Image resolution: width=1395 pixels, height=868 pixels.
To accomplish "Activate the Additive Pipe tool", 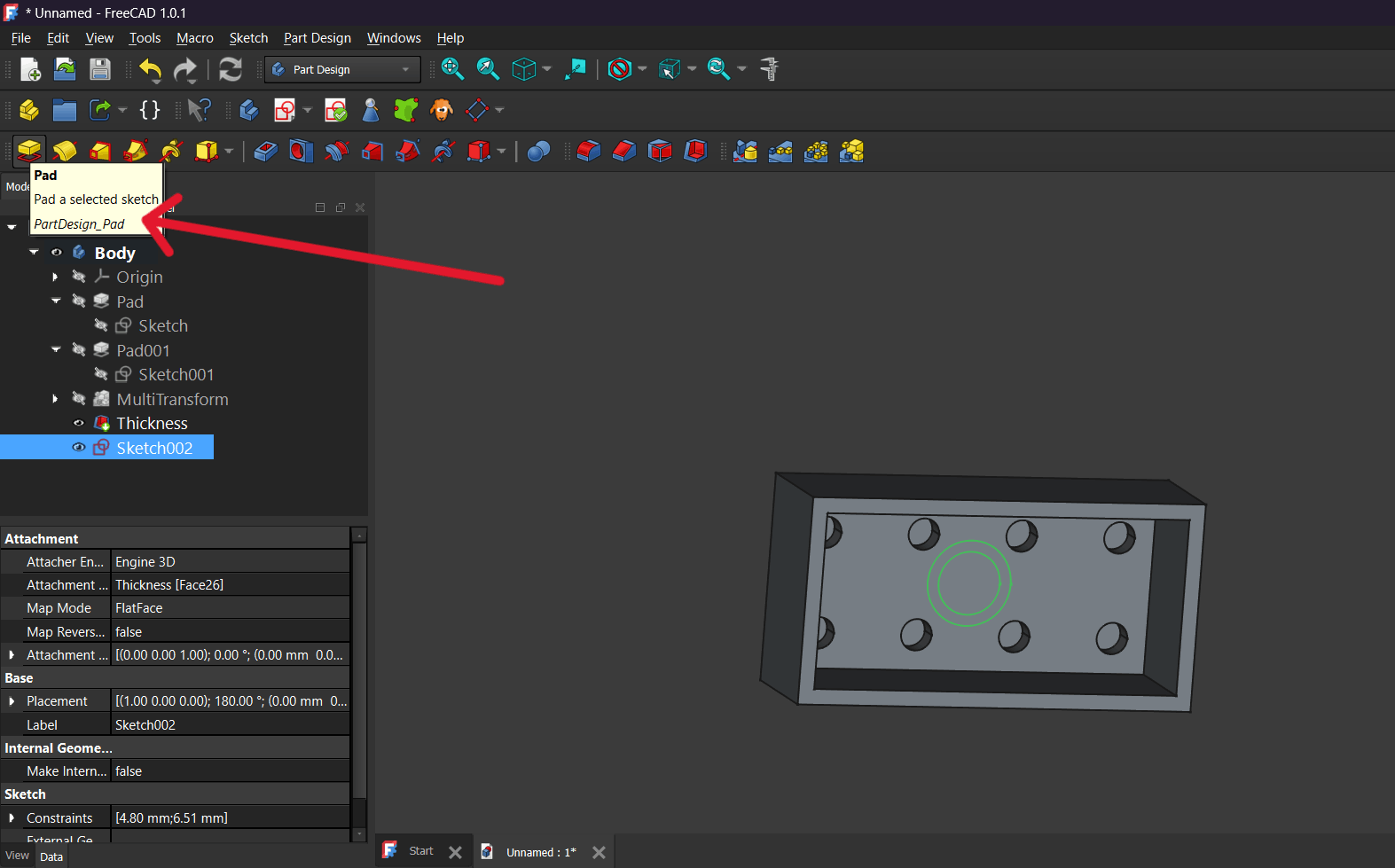I will click(x=136, y=151).
